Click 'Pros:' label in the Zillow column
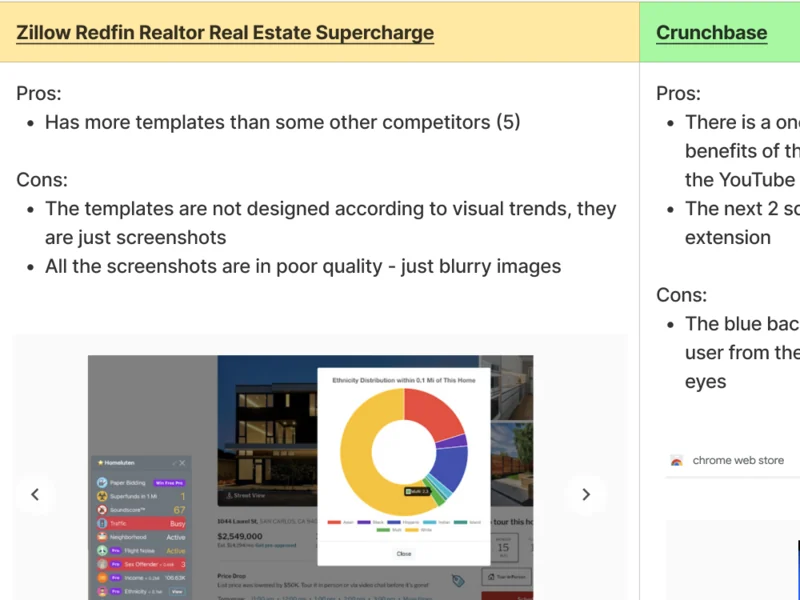Image resolution: width=800 pixels, height=600 pixels. coord(39,93)
